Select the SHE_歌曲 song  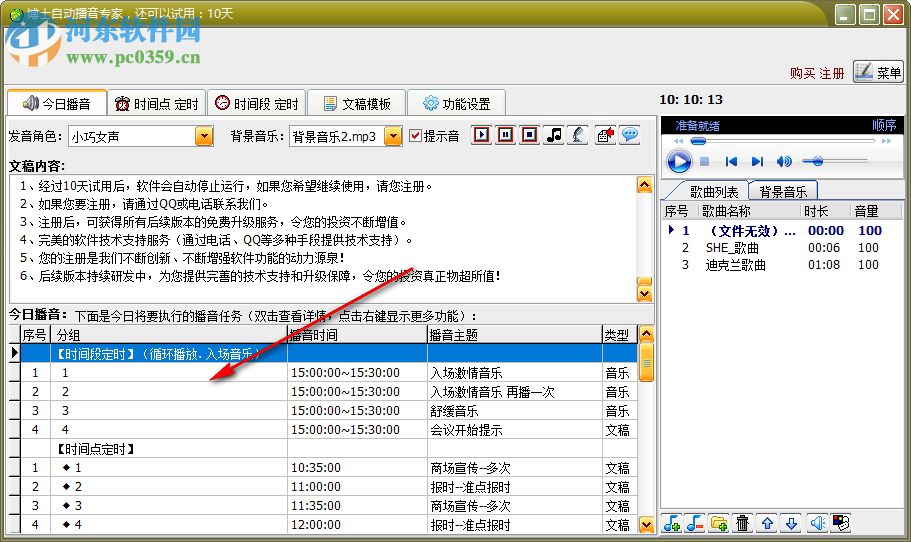[782, 247]
